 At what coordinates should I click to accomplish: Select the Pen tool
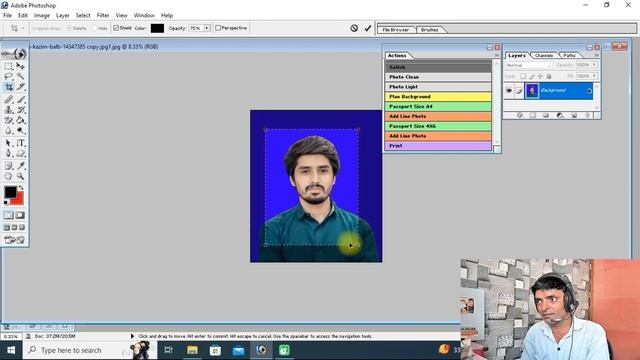(x=9, y=153)
